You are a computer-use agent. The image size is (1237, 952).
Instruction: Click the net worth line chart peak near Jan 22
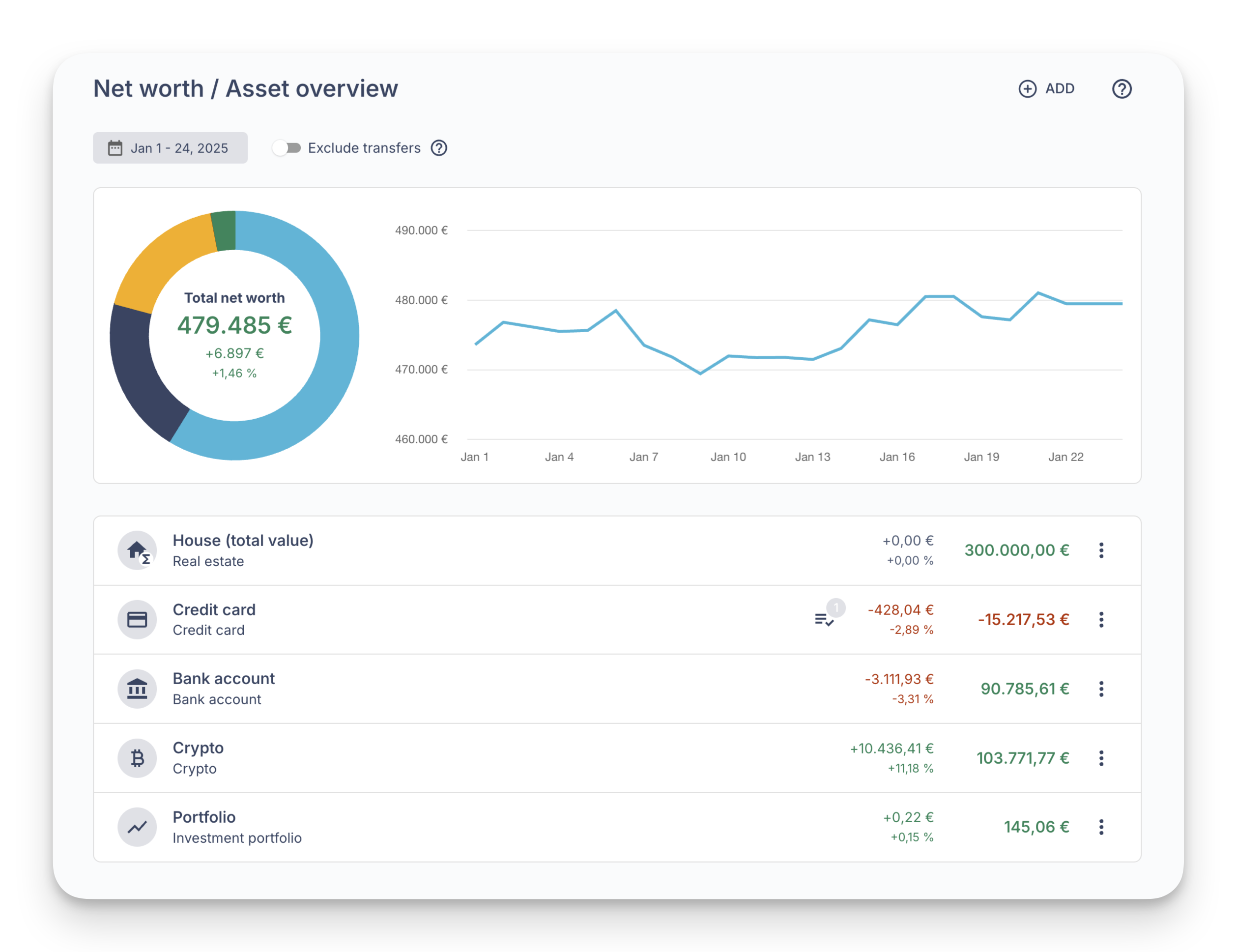coord(1037,293)
